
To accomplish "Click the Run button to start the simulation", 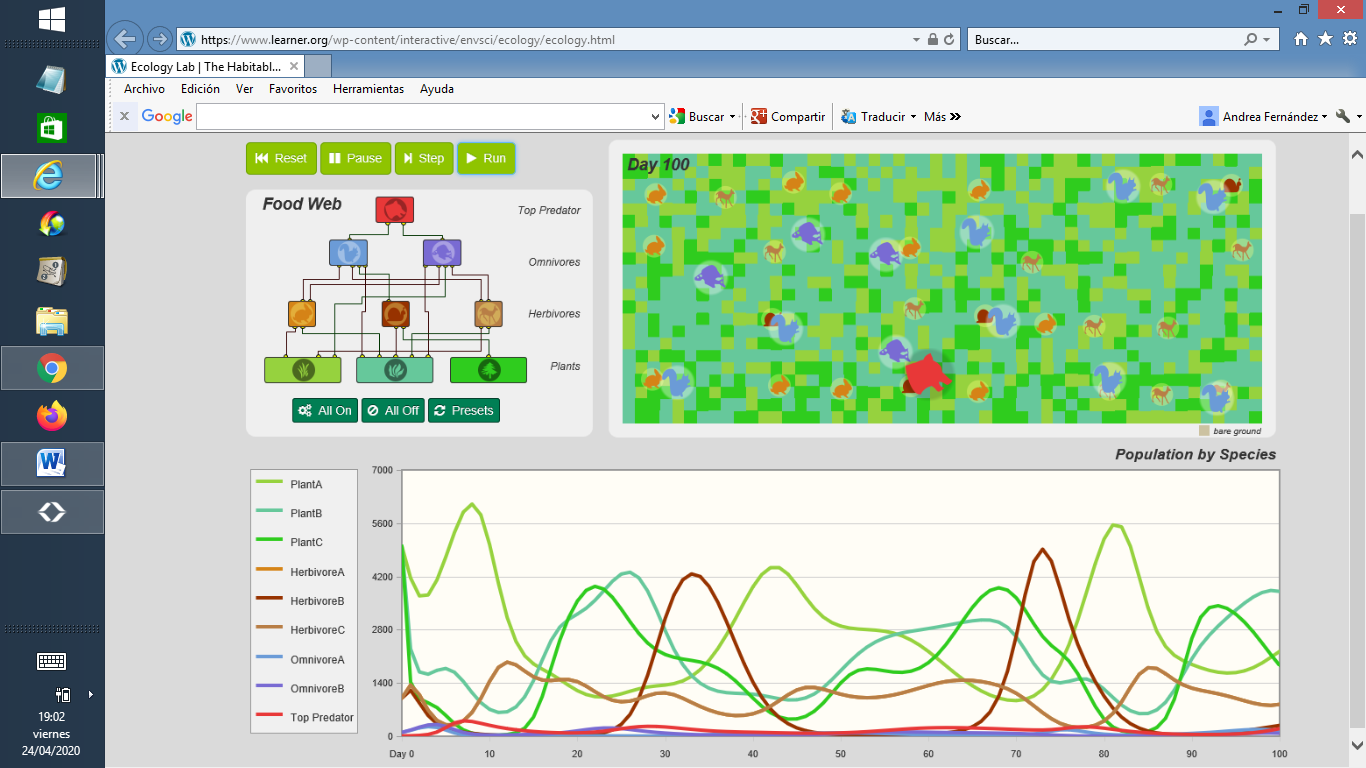I will tap(486, 158).
